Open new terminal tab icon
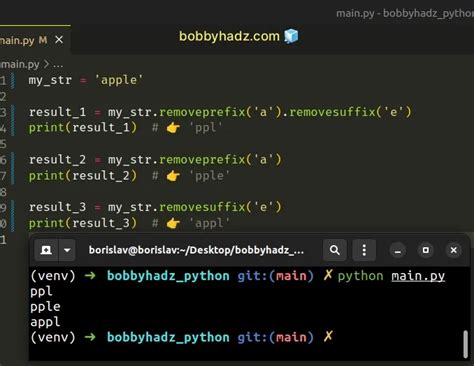 point(46,250)
